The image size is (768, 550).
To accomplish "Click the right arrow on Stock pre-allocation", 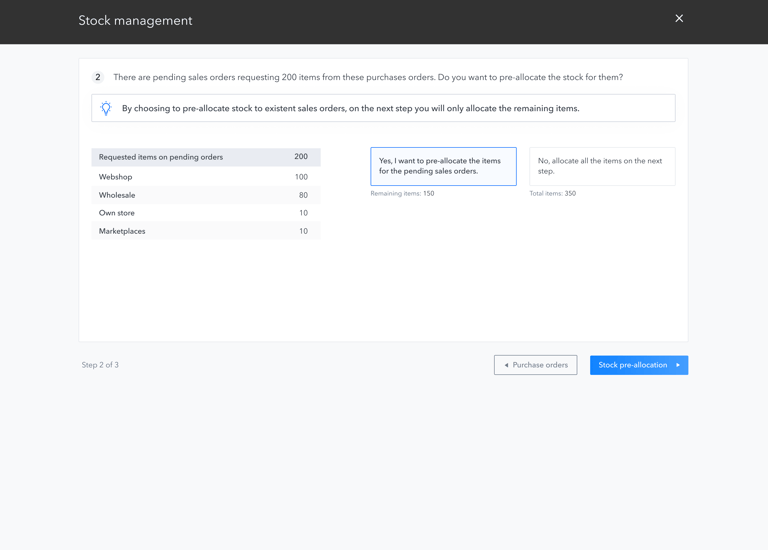I will tap(678, 365).
